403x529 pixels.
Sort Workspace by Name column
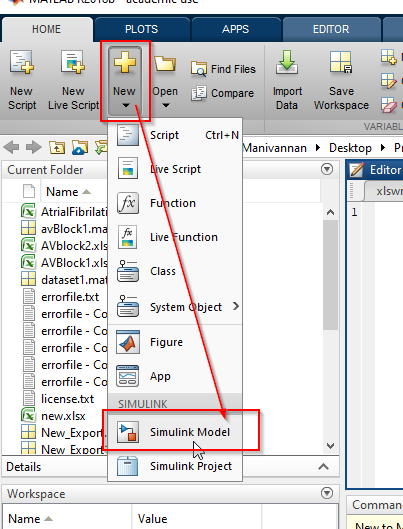[x=67, y=518]
